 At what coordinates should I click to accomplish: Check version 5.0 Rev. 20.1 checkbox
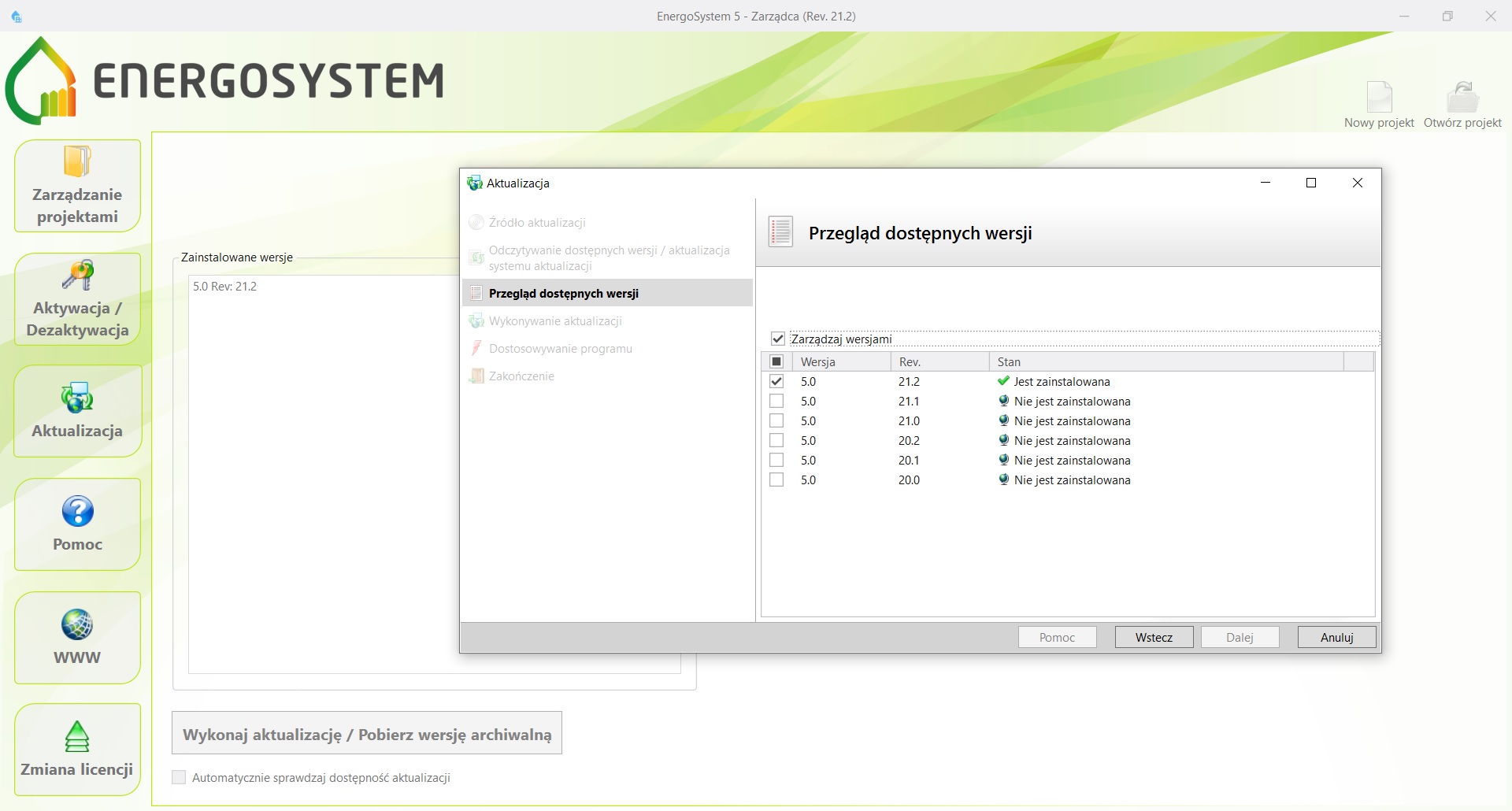776,460
